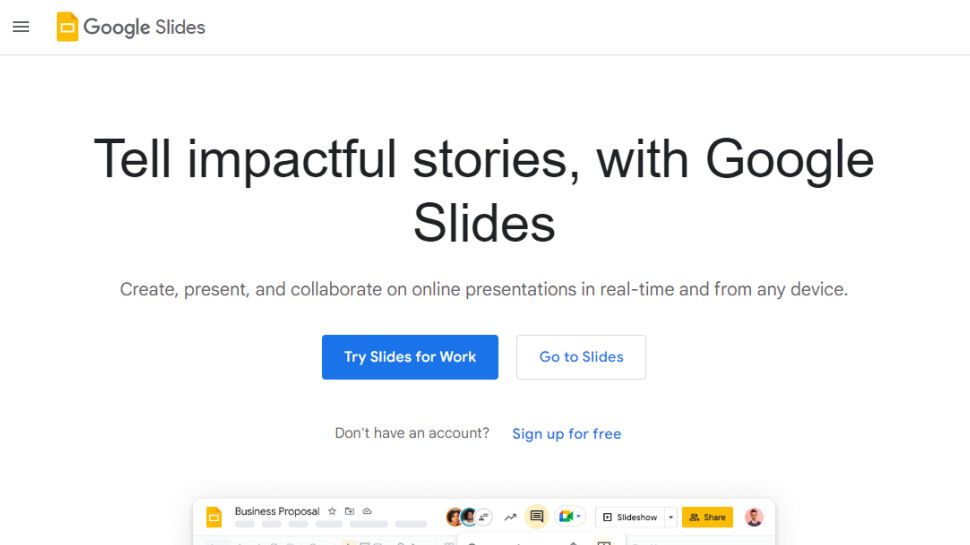Open the comments speech bubble icon
The image size is (970, 545).
point(537,517)
